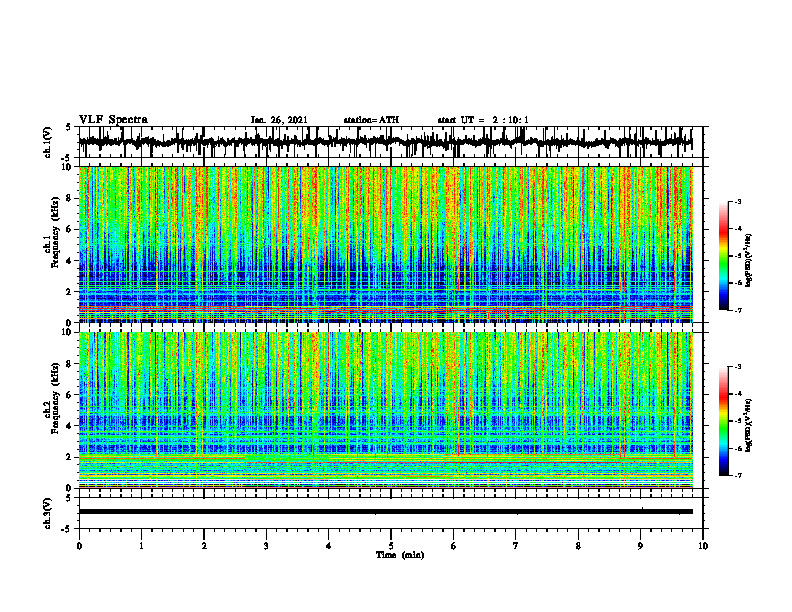Select the "Jan. 26, 2021" date text

coord(279,120)
